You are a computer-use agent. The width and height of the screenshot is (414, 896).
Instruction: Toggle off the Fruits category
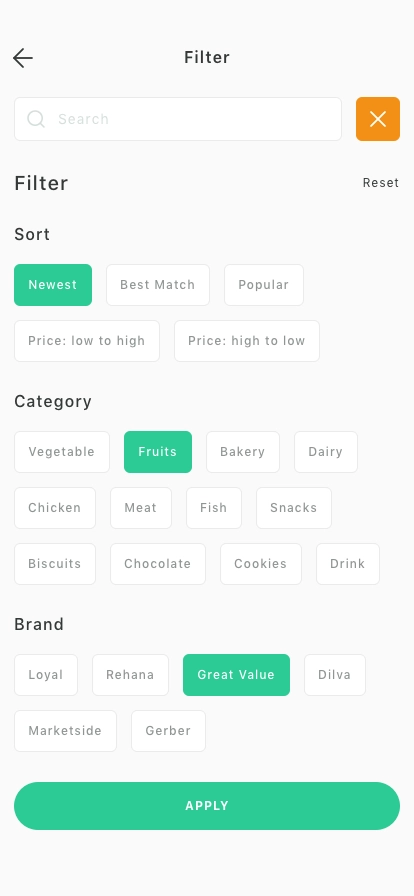158,451
